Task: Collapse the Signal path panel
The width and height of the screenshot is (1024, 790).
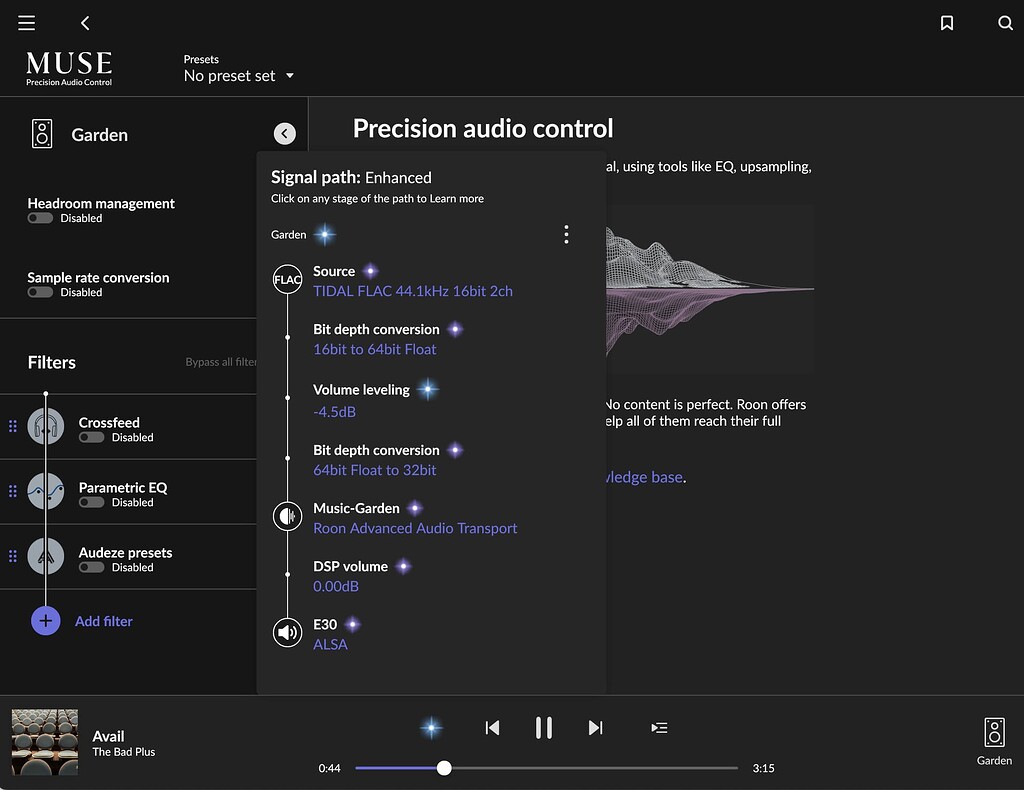Action: coord(284,133)
